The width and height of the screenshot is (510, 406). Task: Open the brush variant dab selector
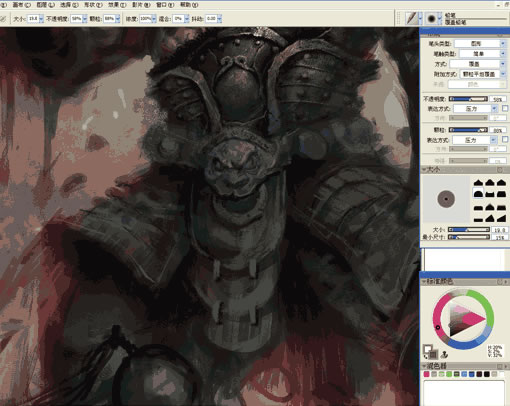[x=432, y=19]
